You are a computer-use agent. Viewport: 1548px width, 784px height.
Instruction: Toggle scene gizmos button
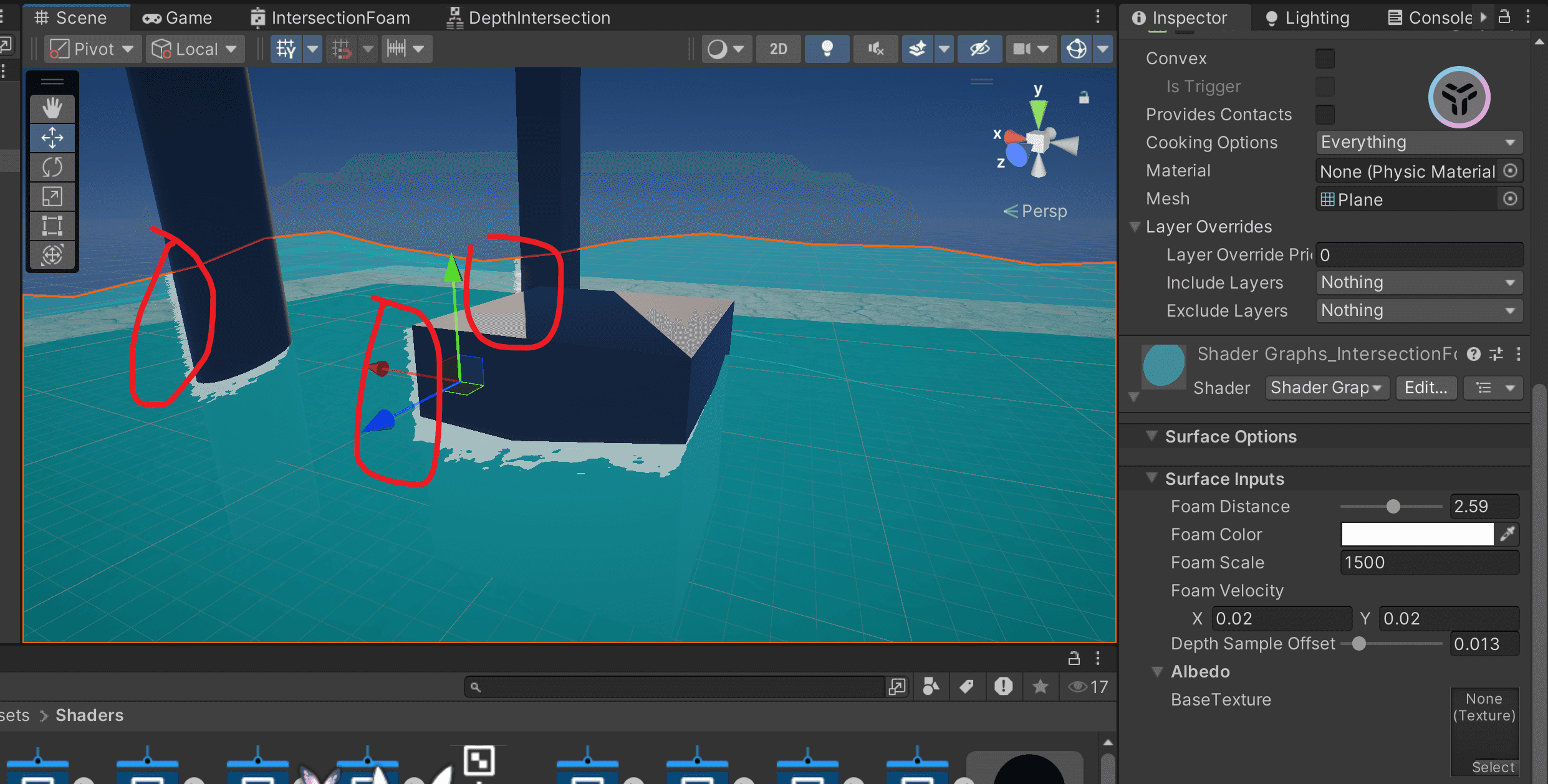tap(1077, 49)
